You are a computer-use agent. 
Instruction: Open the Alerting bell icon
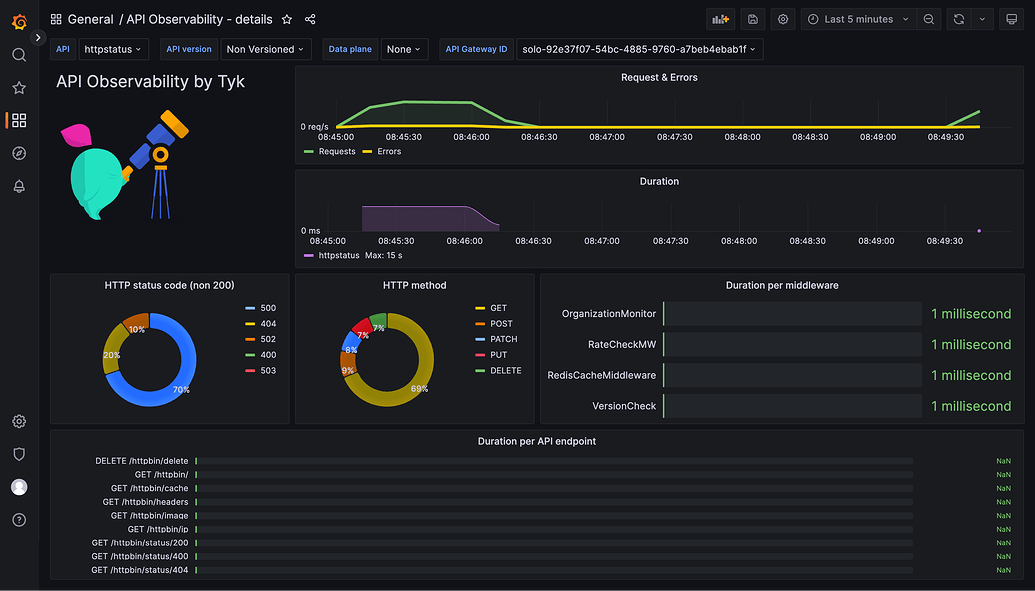[x=18, y=186]
